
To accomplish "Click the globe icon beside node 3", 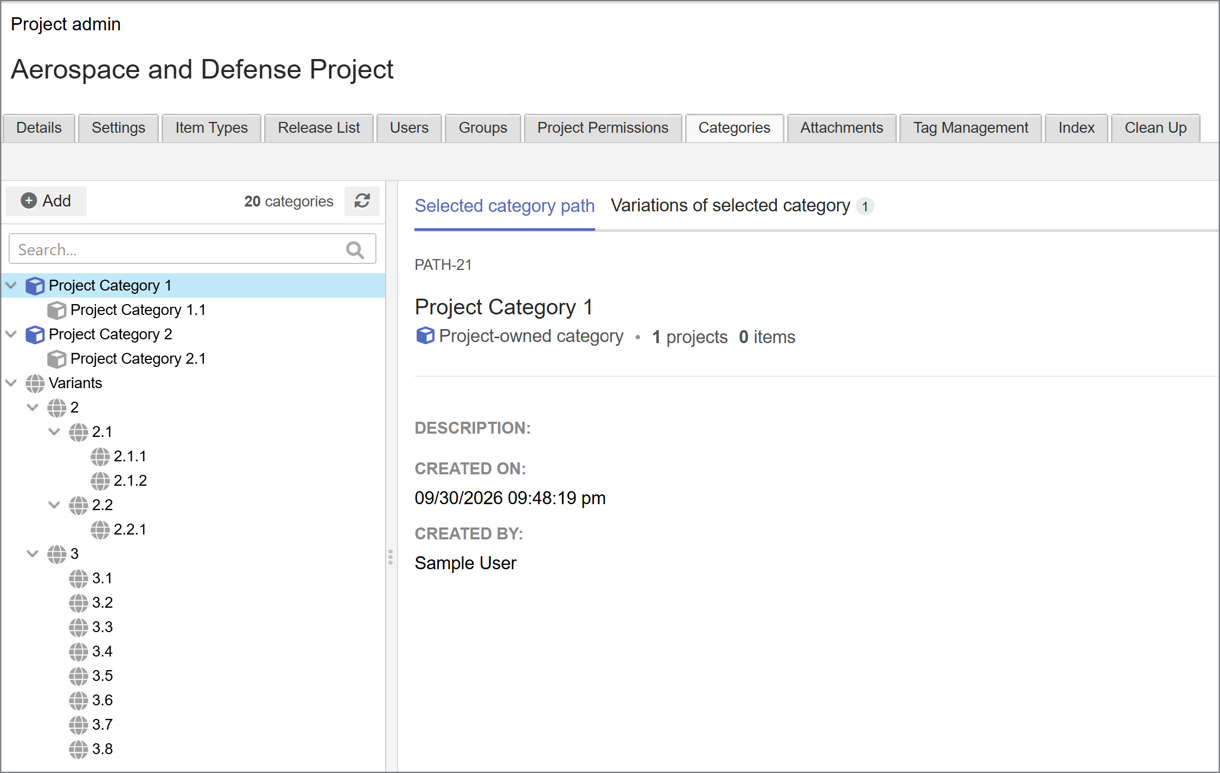I will coord(57,554).
